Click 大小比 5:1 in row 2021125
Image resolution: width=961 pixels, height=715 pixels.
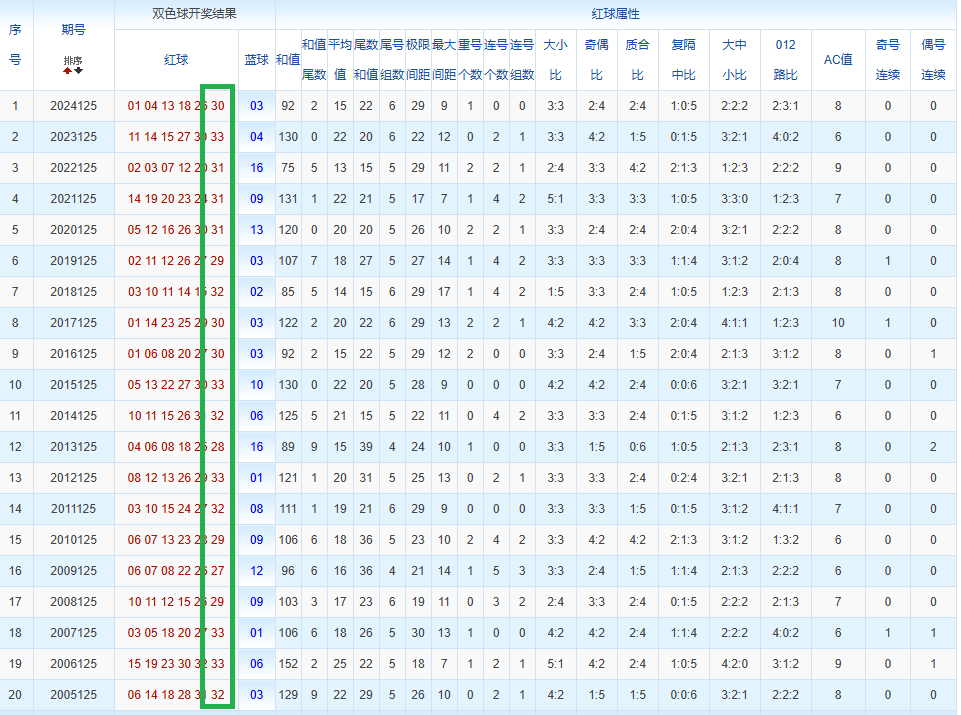[556, 199]
